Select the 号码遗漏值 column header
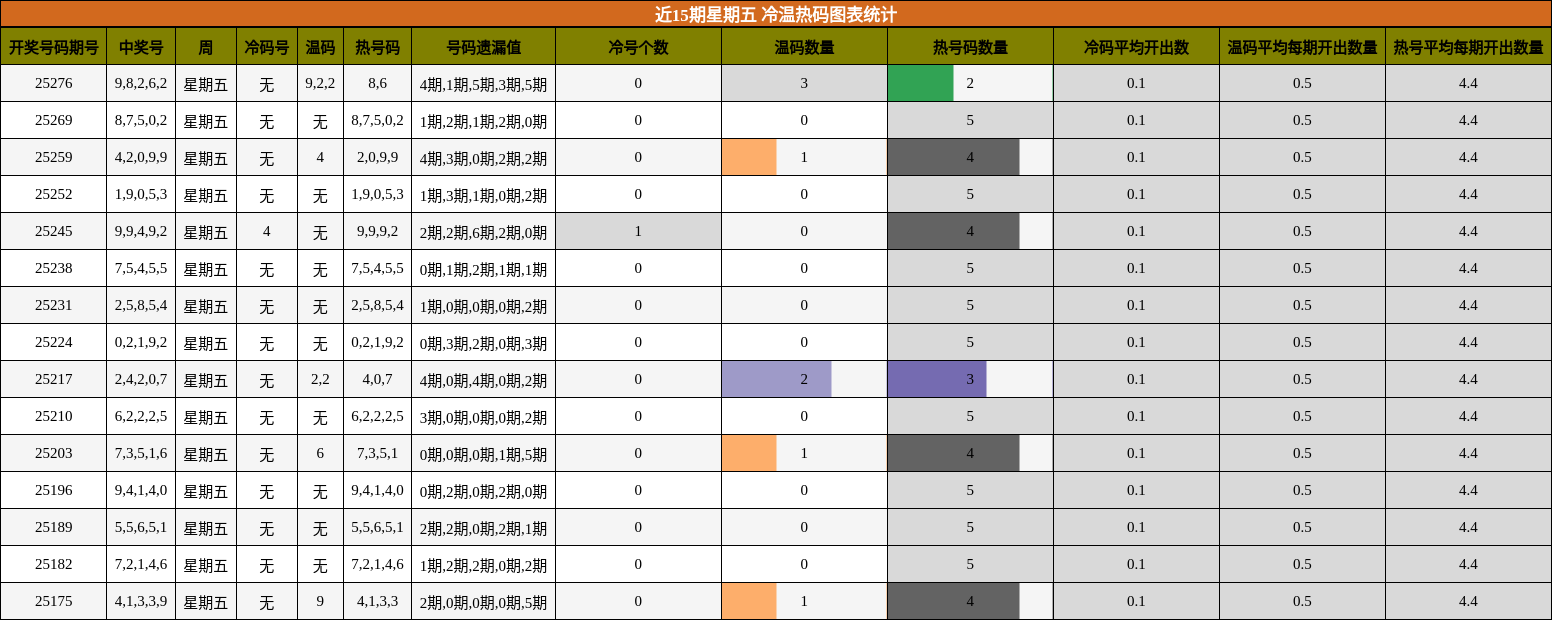 (x=483, y=47)
